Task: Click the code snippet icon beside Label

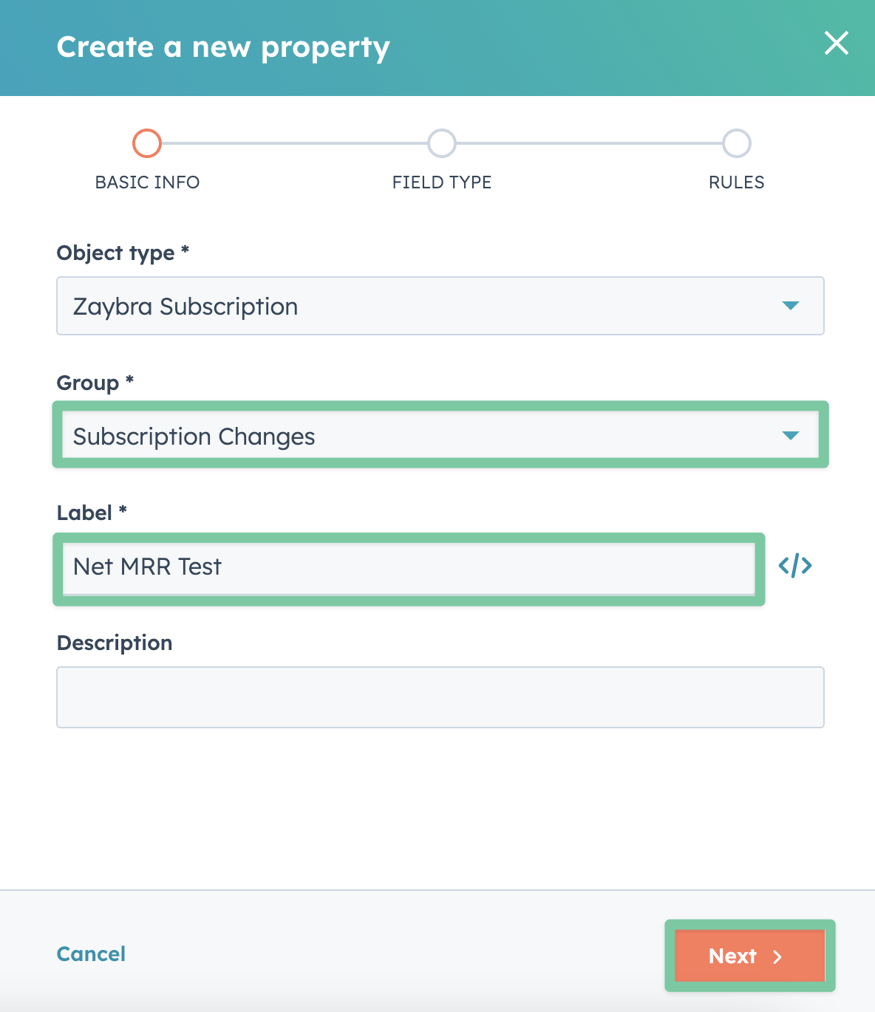Action: [795, 565]
